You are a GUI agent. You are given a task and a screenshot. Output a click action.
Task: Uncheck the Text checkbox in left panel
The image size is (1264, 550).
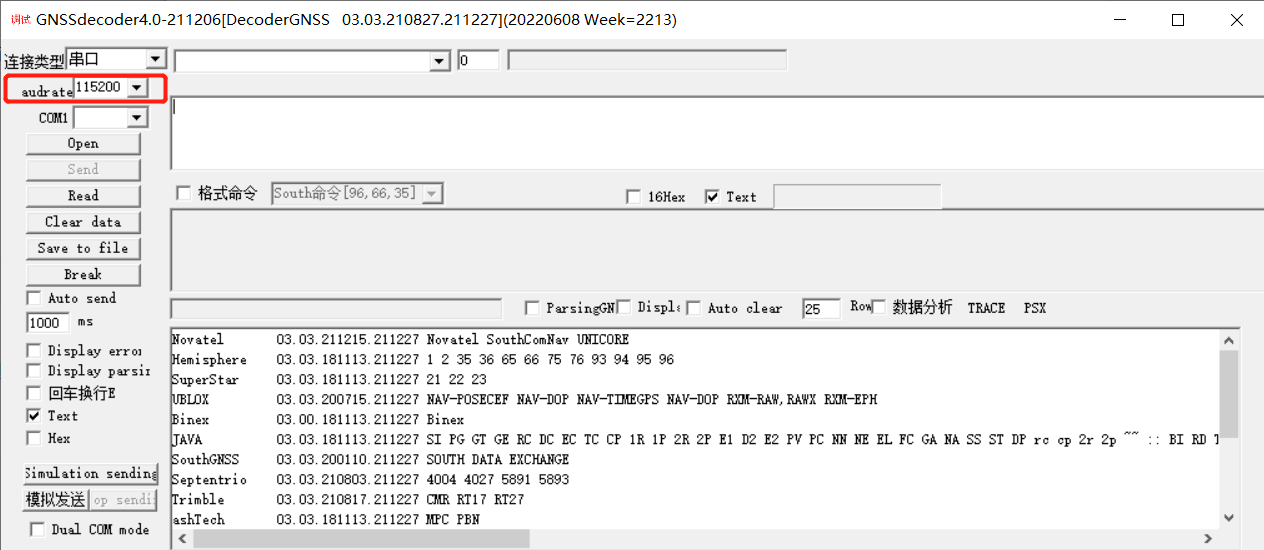tap(35, 416)
